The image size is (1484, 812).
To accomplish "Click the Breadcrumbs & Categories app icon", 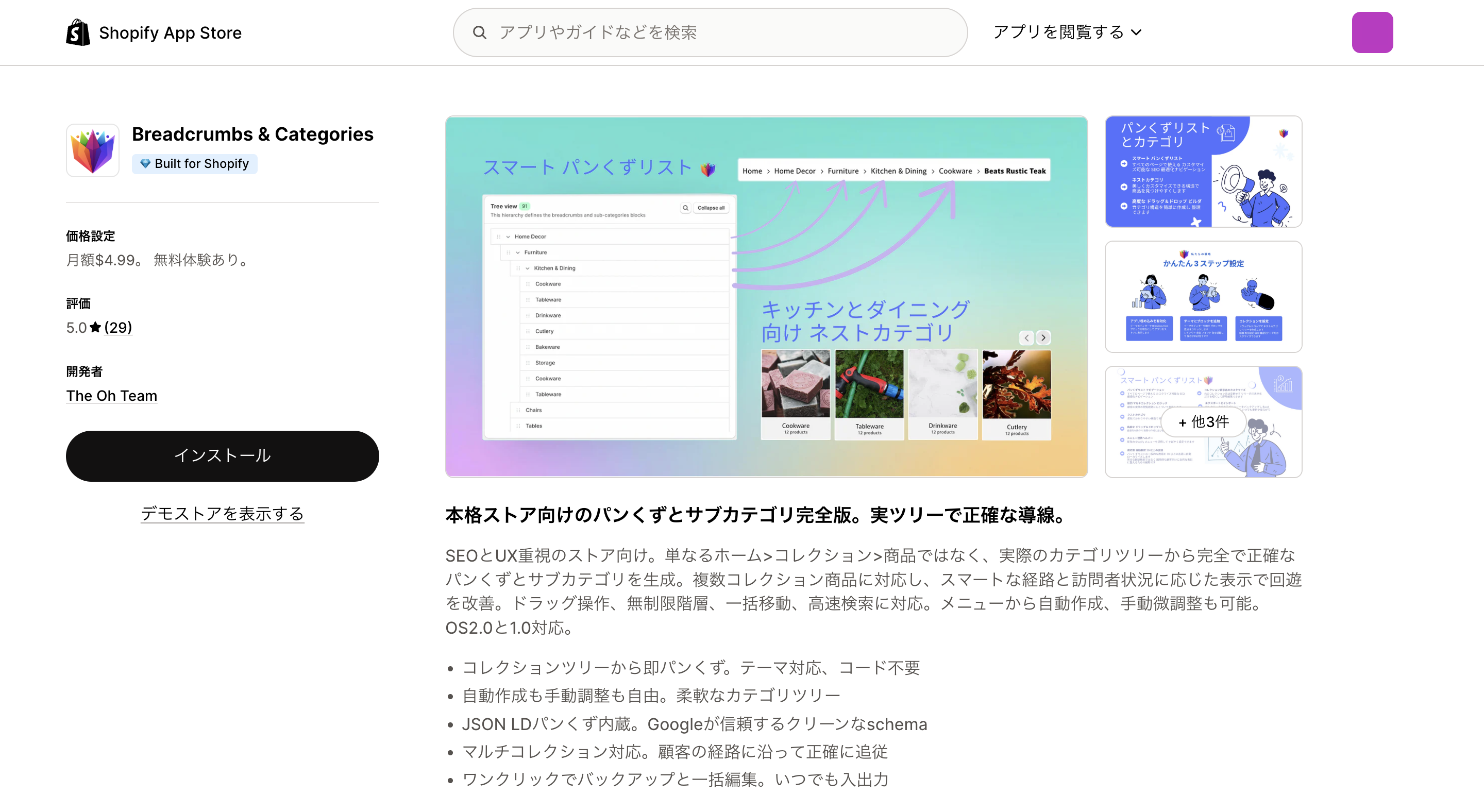I will (93, 150).
